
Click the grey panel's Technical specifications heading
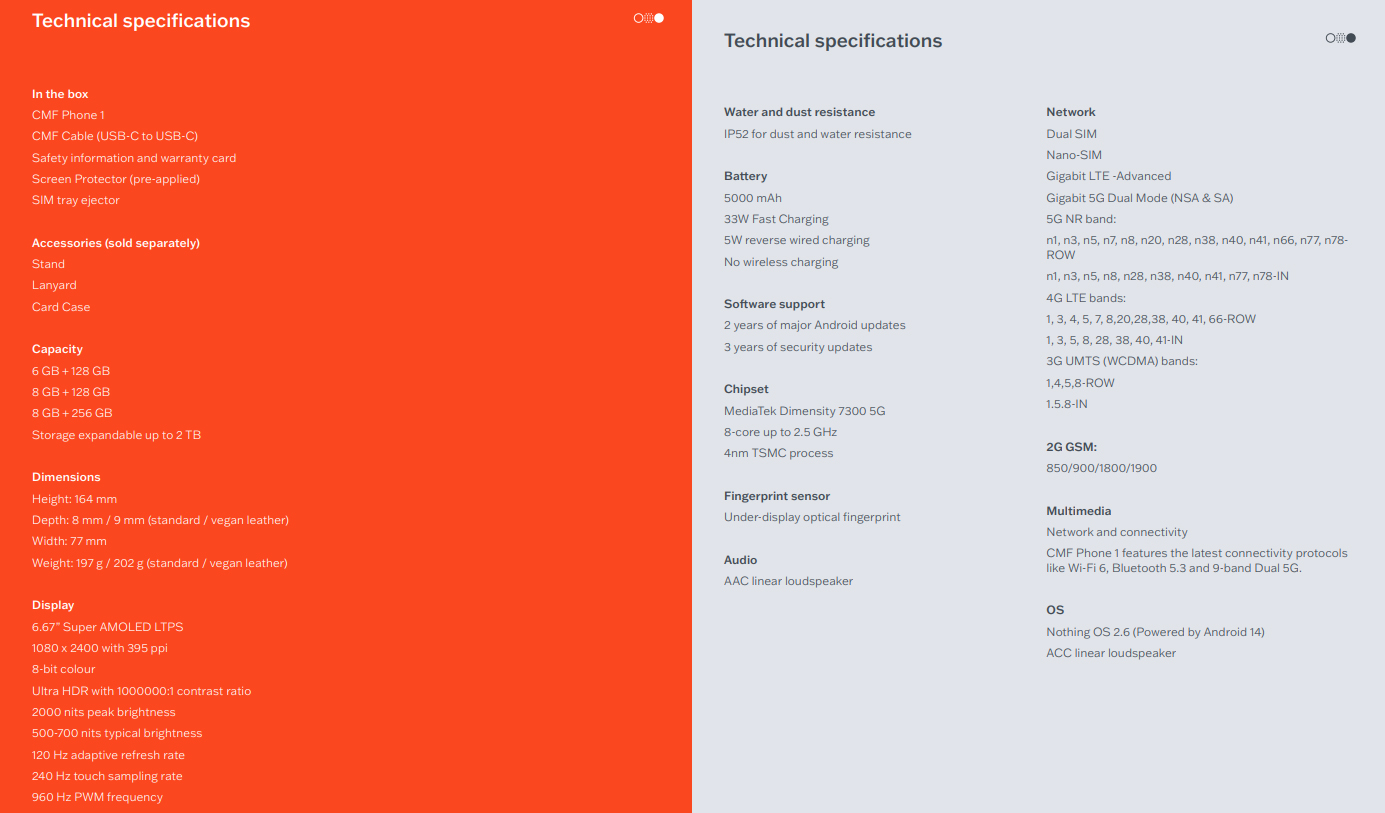pos(833,41)
